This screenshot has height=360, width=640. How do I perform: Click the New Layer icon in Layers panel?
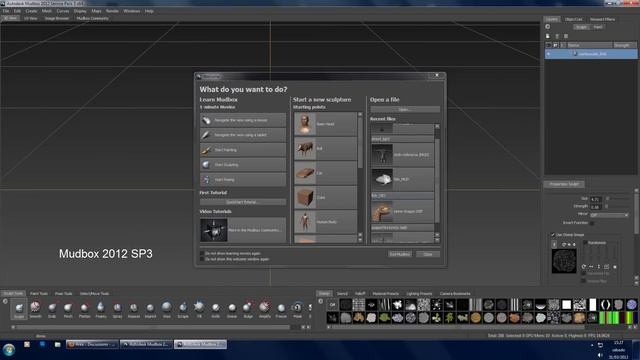548,36
